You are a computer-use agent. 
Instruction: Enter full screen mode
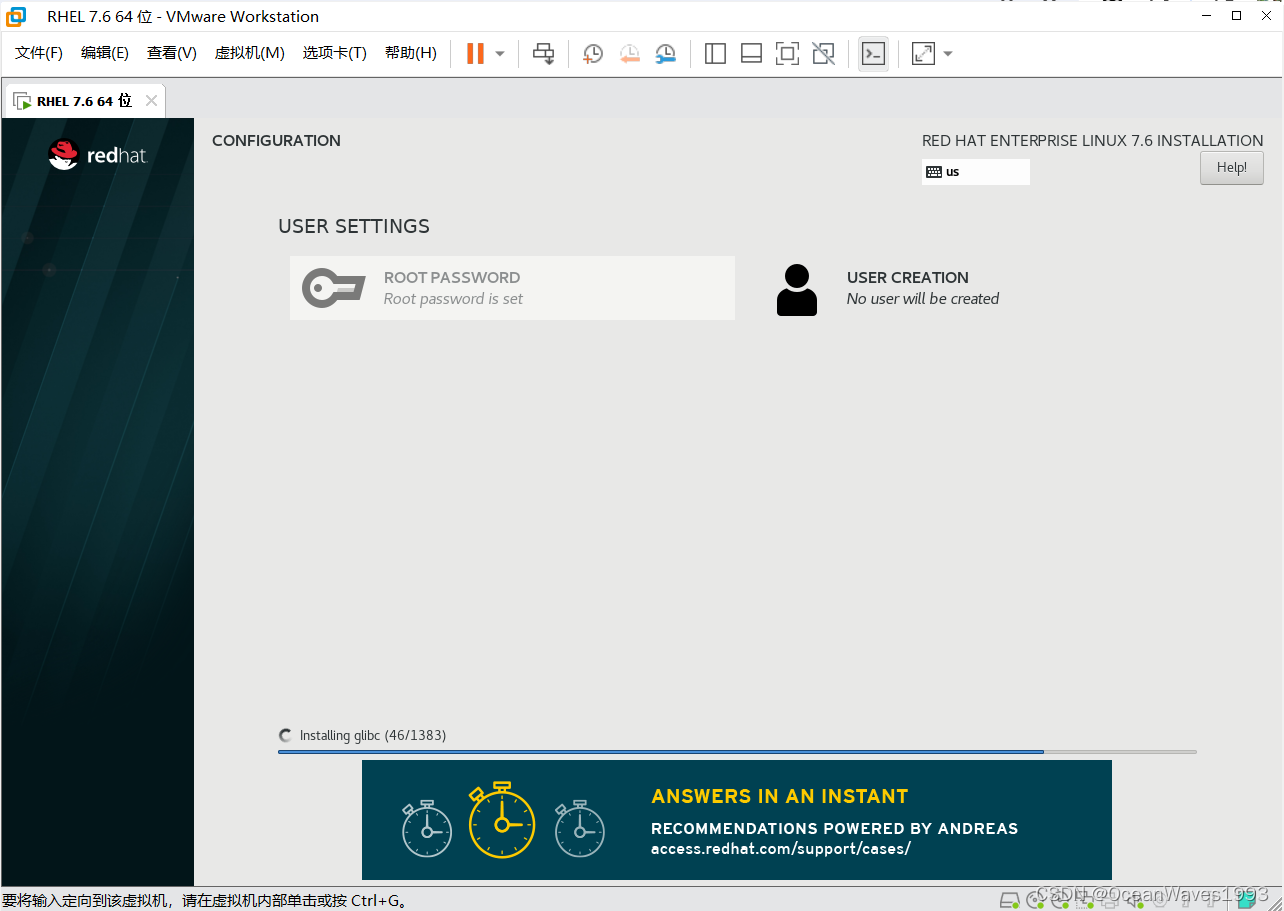787,54
